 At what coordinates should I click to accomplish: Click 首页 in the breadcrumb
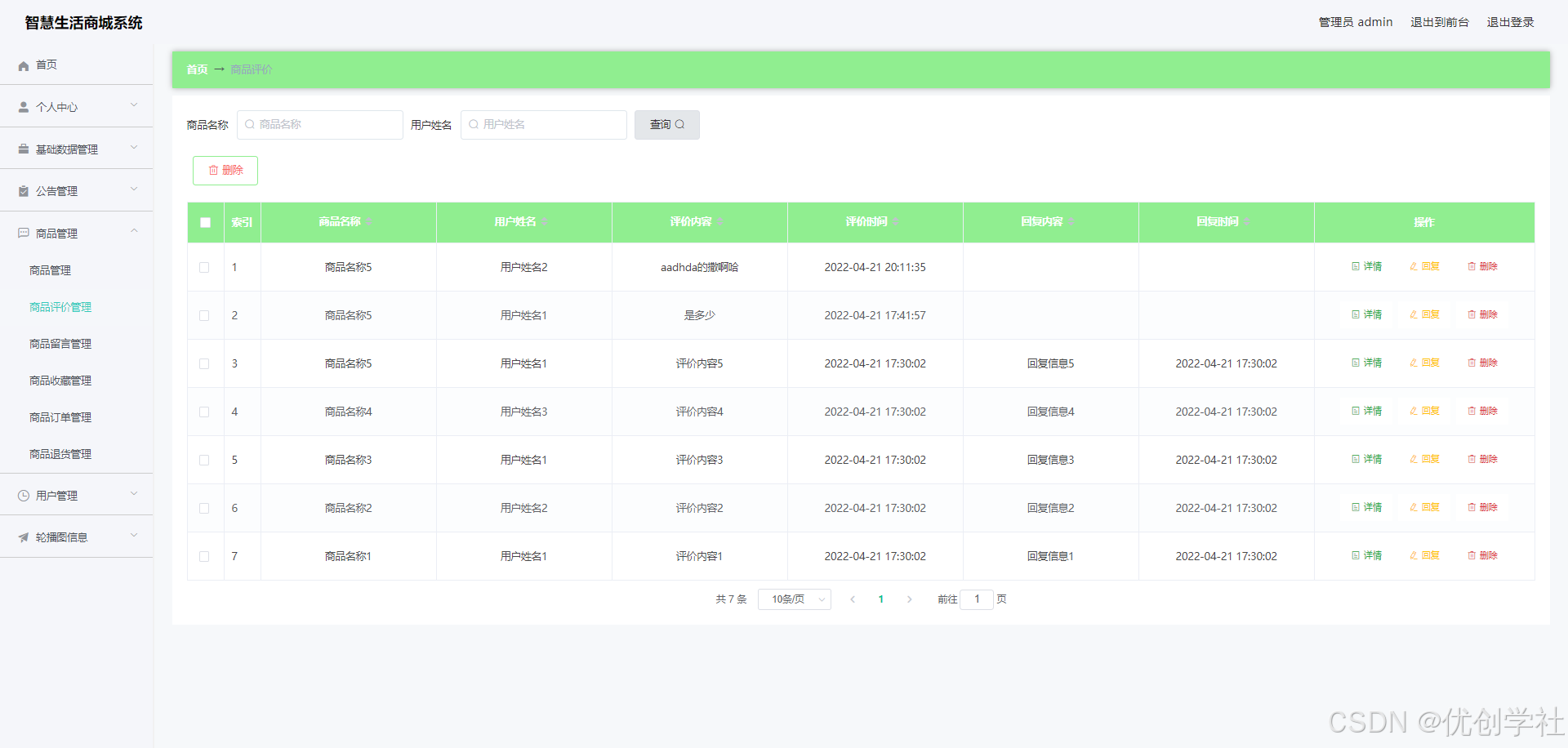(196, 69)
